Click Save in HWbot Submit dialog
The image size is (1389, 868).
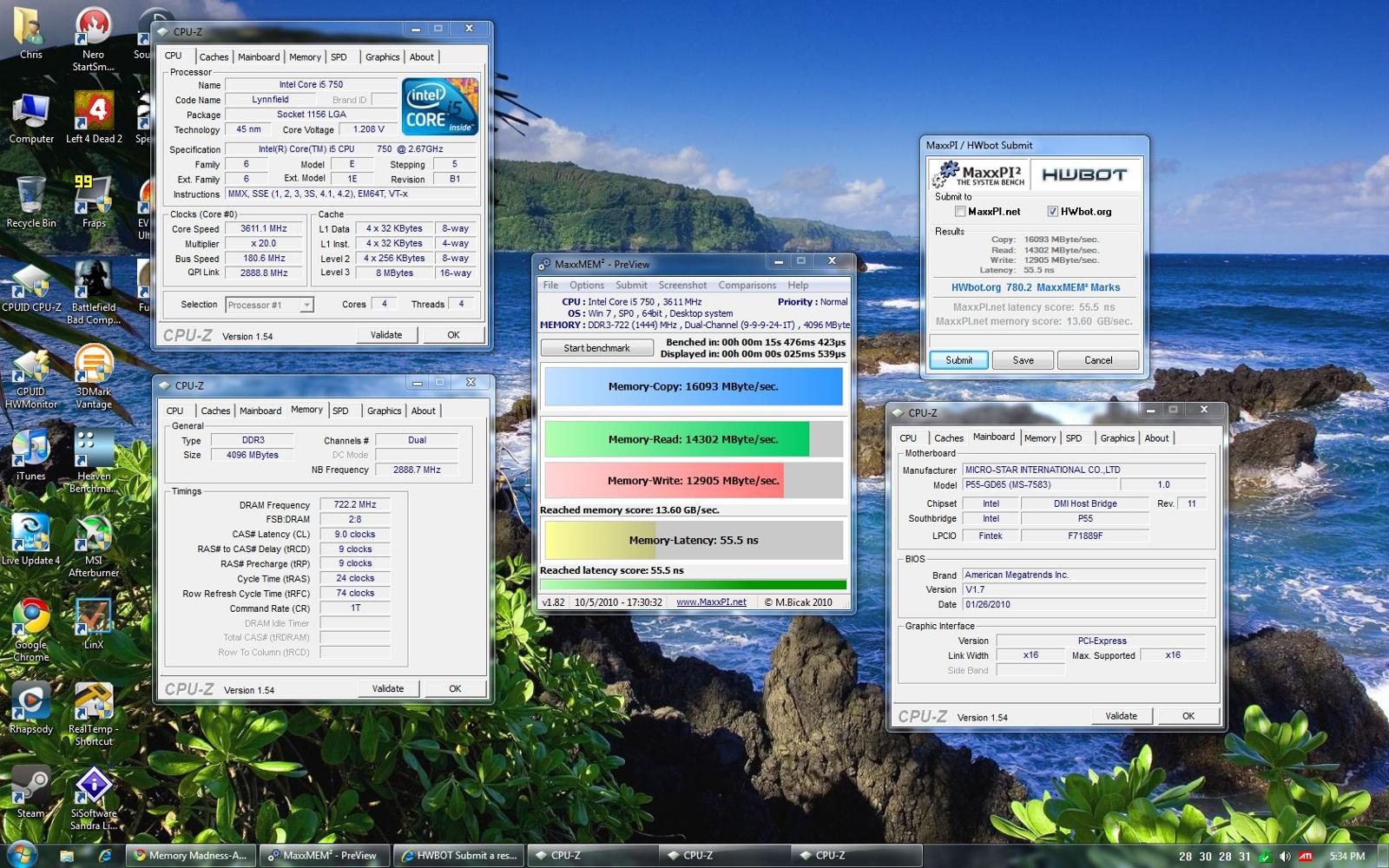[1024, 360]
